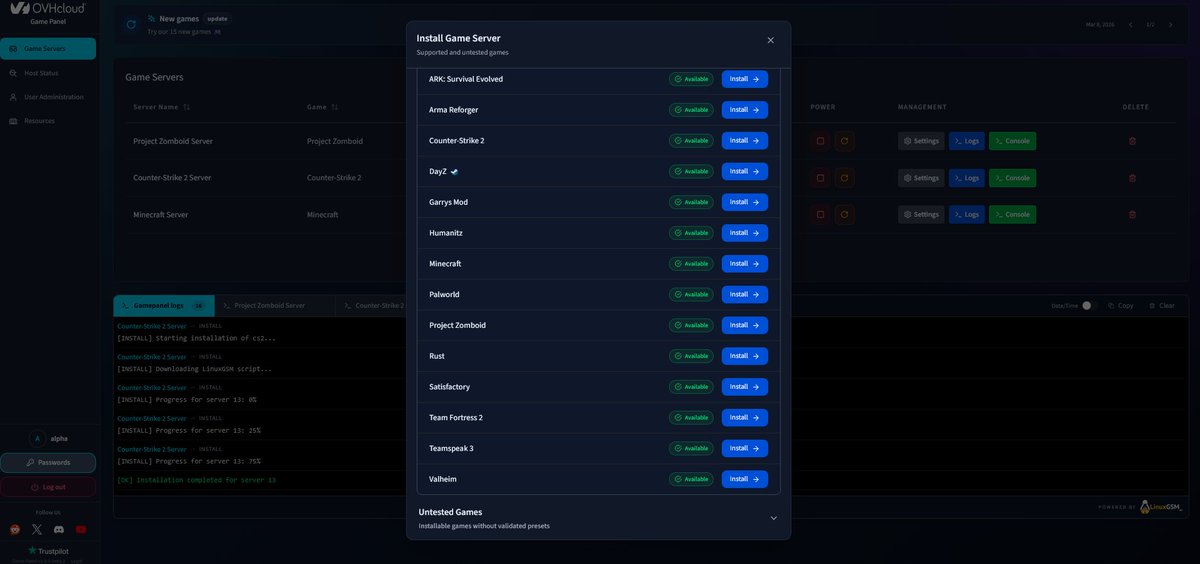This screenshot has height=564, width=1200.
Task: Open Settings for Minecraft Server
Action: click(921, 214)
